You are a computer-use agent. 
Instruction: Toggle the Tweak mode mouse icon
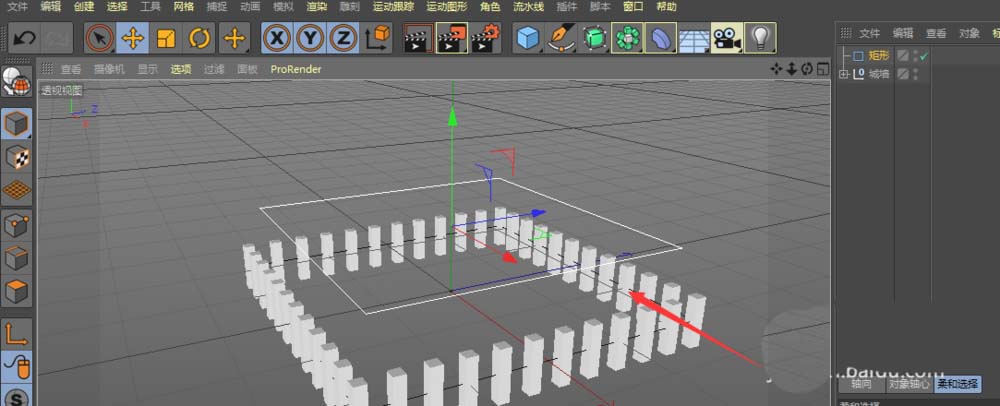point(17,367)
